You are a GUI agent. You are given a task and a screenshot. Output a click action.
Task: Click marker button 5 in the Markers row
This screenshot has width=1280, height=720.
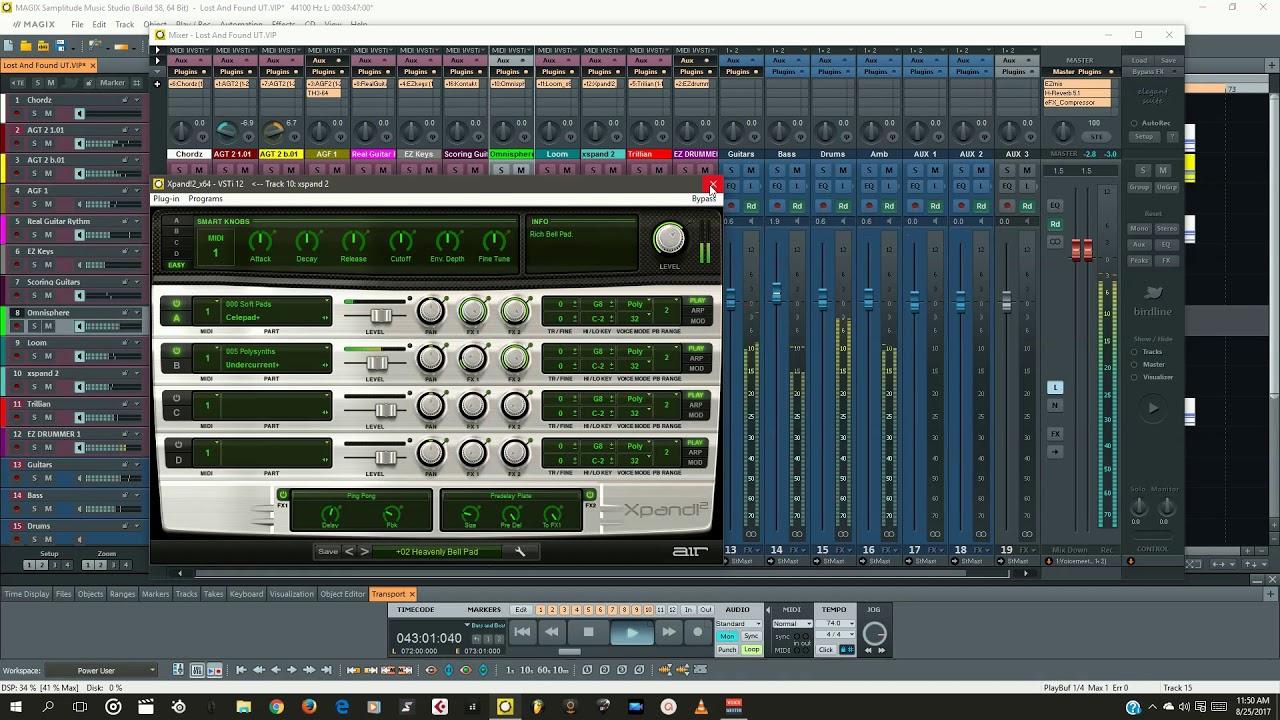(587, 610)
